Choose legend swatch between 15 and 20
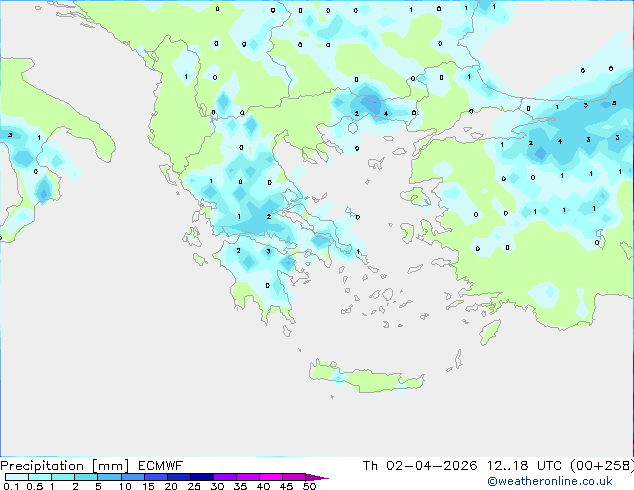The width and height of the screenshot is (634, 490). 155,477
